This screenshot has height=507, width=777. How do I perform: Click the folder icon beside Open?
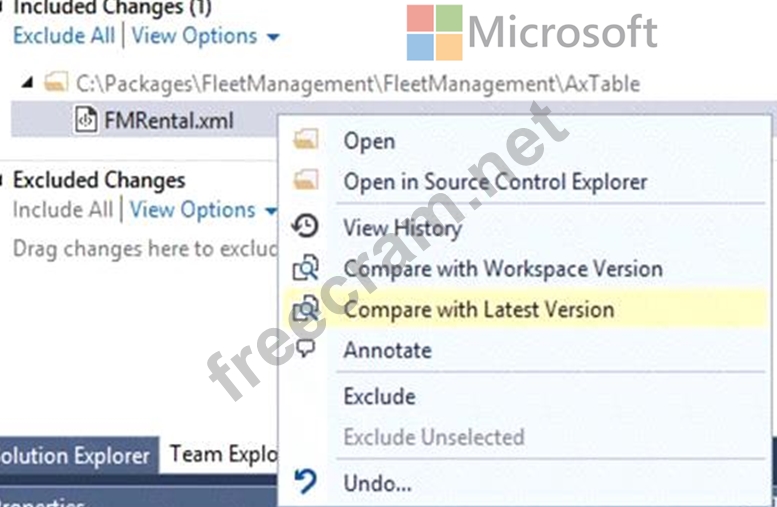pyautogui.click(x=305, y=140)
